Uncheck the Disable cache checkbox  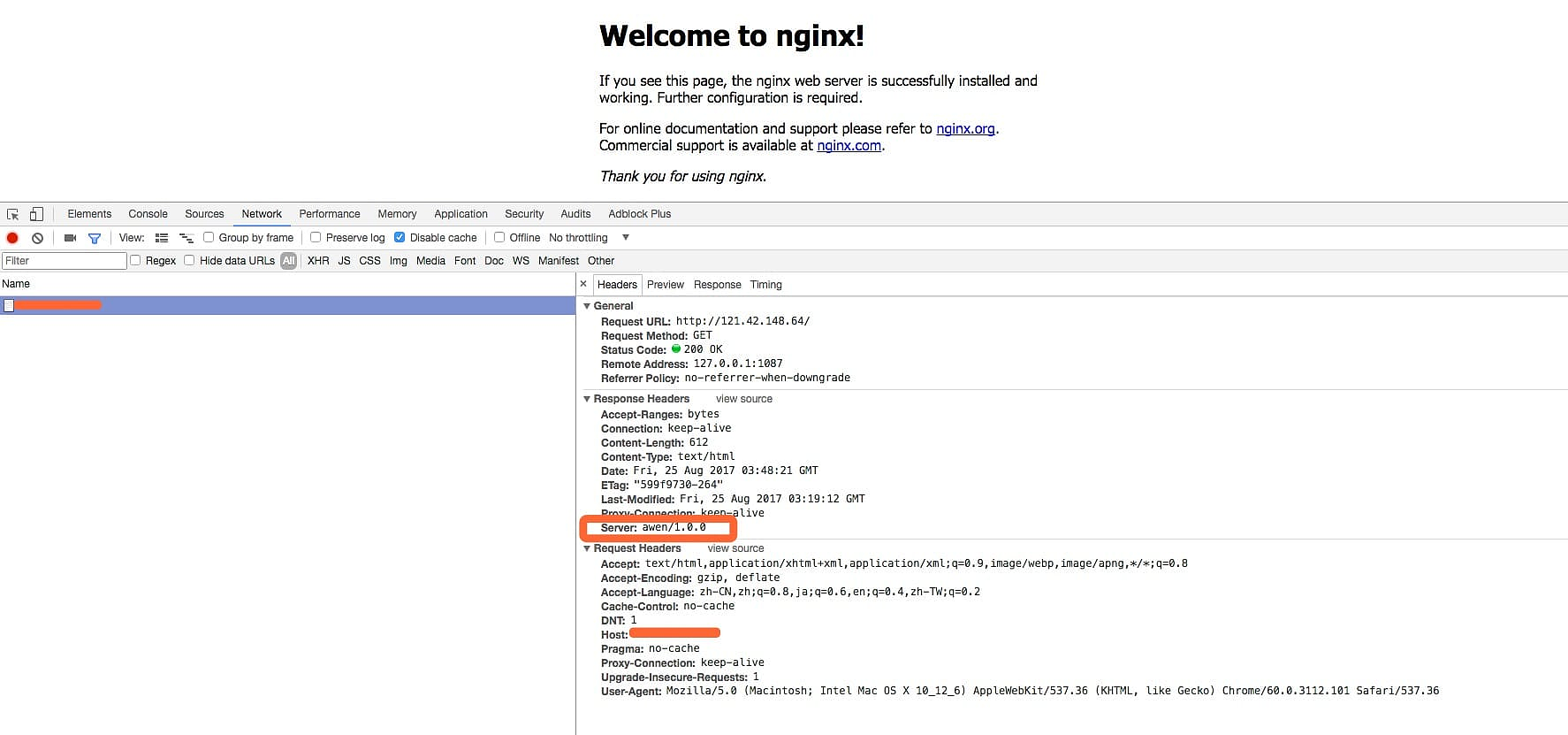point(400,237)
